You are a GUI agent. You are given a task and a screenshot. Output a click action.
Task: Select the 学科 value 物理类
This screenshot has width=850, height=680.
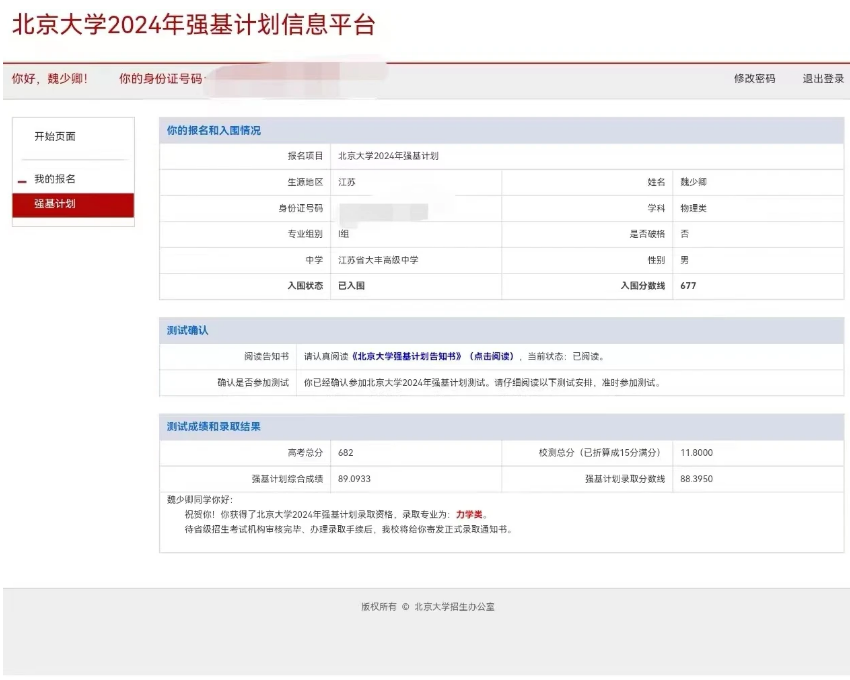pos(693,208)
